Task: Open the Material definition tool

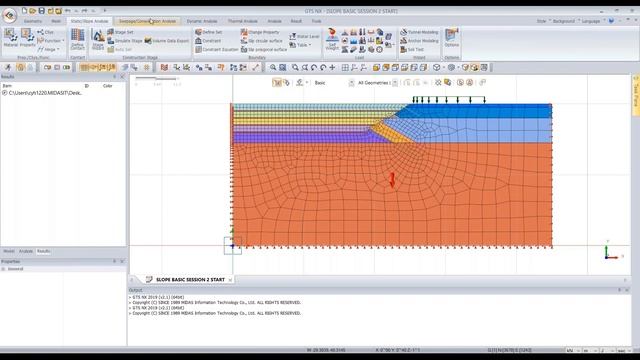Action: pos(11,38)
